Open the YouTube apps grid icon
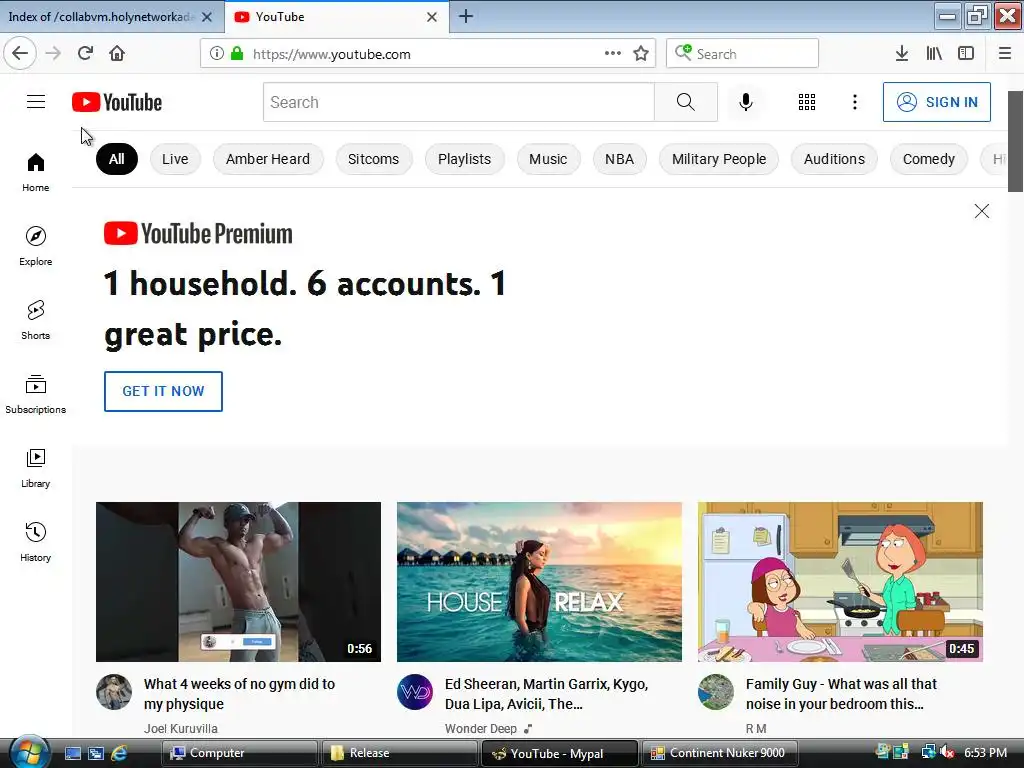This screenshot has width=1024, height=768. pos(807,102)
